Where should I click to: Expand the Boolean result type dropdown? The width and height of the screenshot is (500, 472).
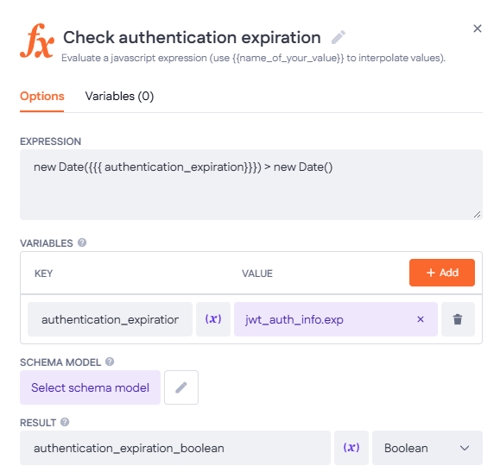coord(427,448)
